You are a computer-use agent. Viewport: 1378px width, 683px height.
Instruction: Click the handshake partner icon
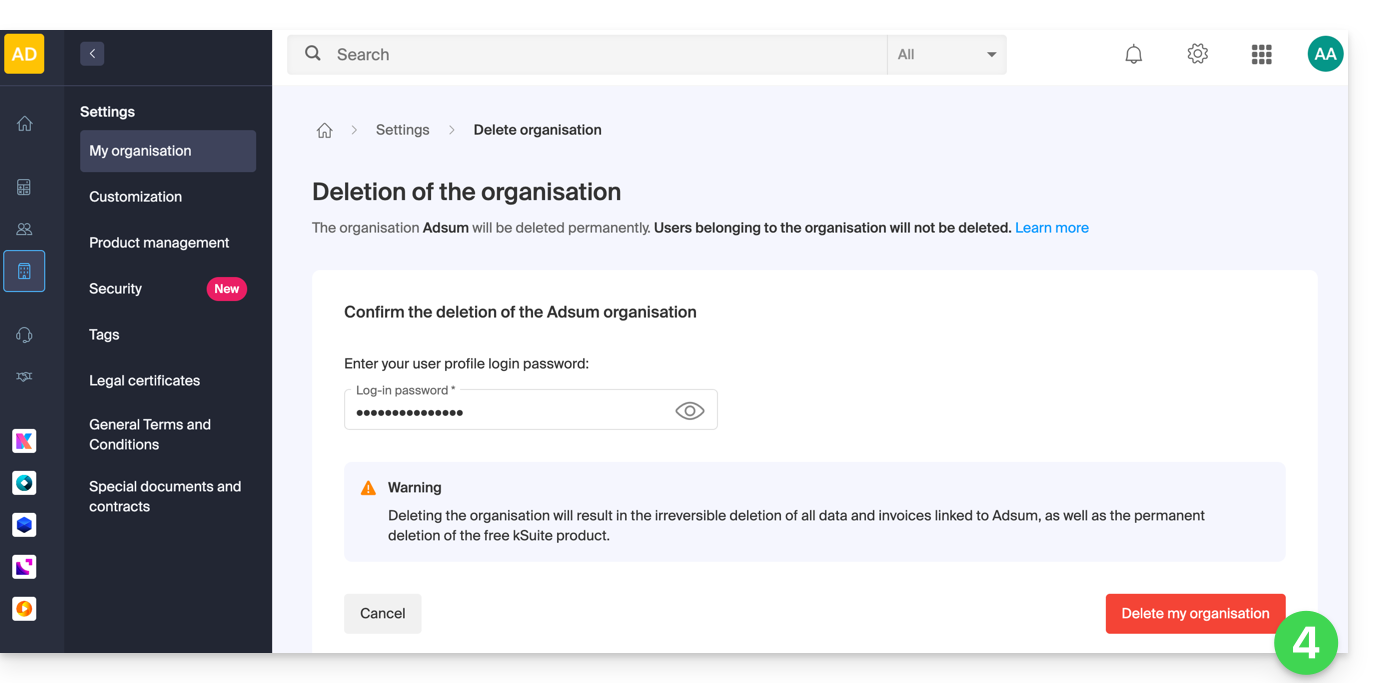point(24,377)
